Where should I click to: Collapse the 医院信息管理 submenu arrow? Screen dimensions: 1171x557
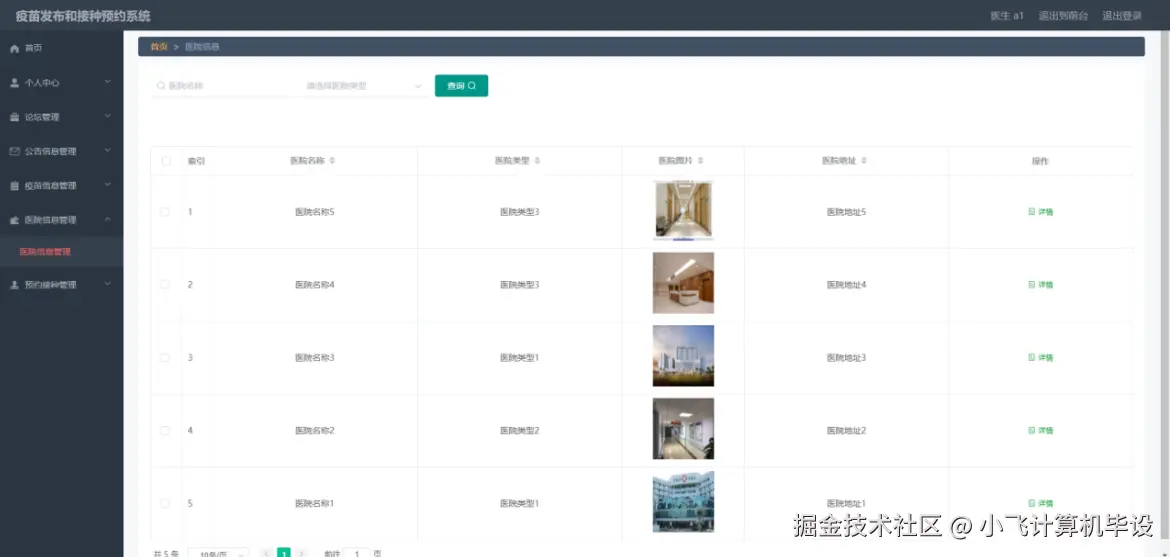click(x=108, y=220)
